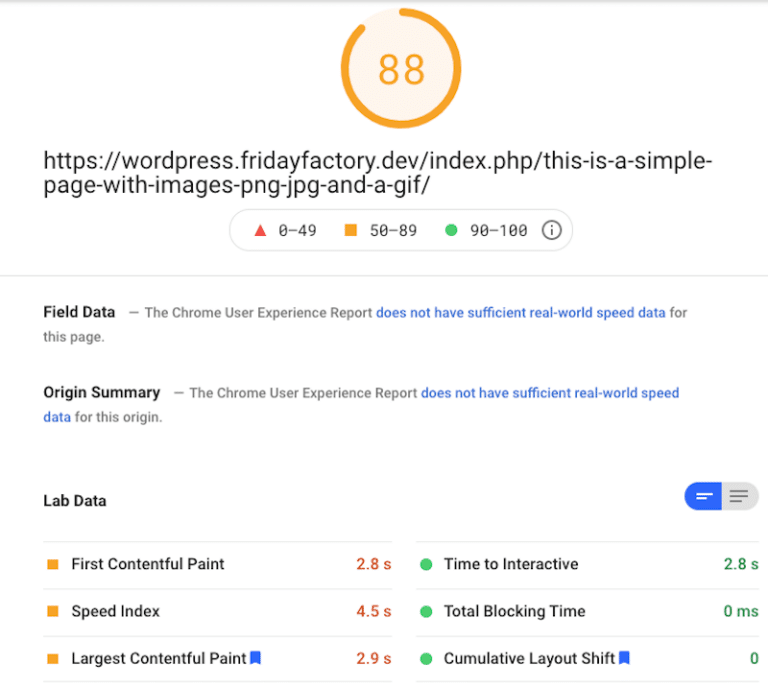768x688 pixels.
Task: Expand the First Contentful Paint metric
Action: pyautogui.click(x=148, y=564)
